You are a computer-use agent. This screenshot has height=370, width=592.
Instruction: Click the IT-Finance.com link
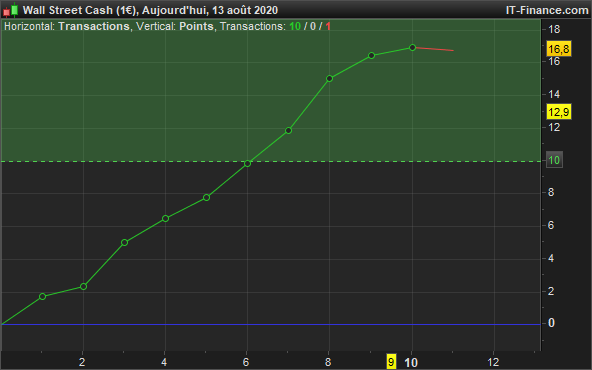tap(547, 10)
